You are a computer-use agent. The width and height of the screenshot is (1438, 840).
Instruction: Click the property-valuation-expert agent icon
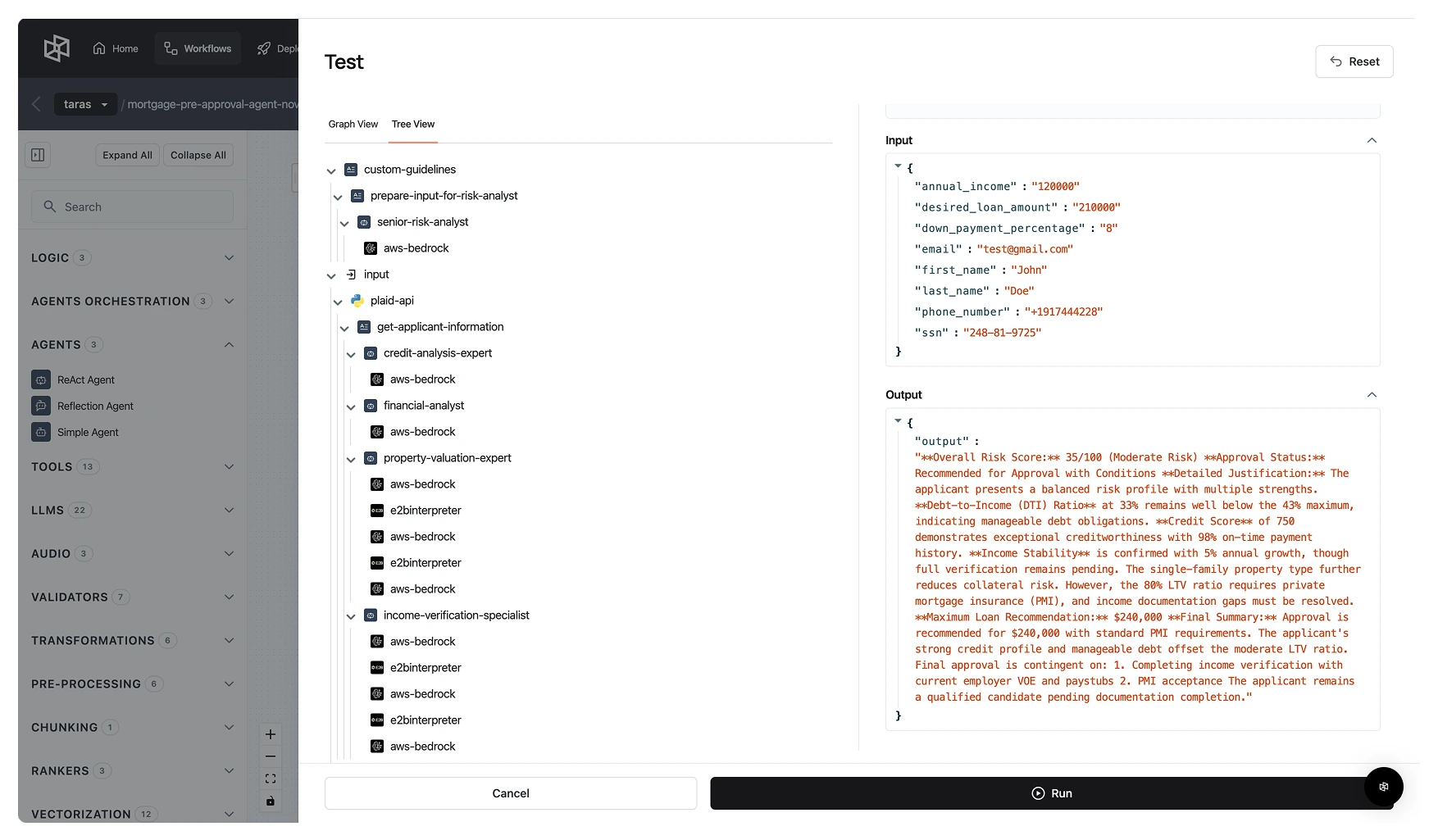[371, 458]
